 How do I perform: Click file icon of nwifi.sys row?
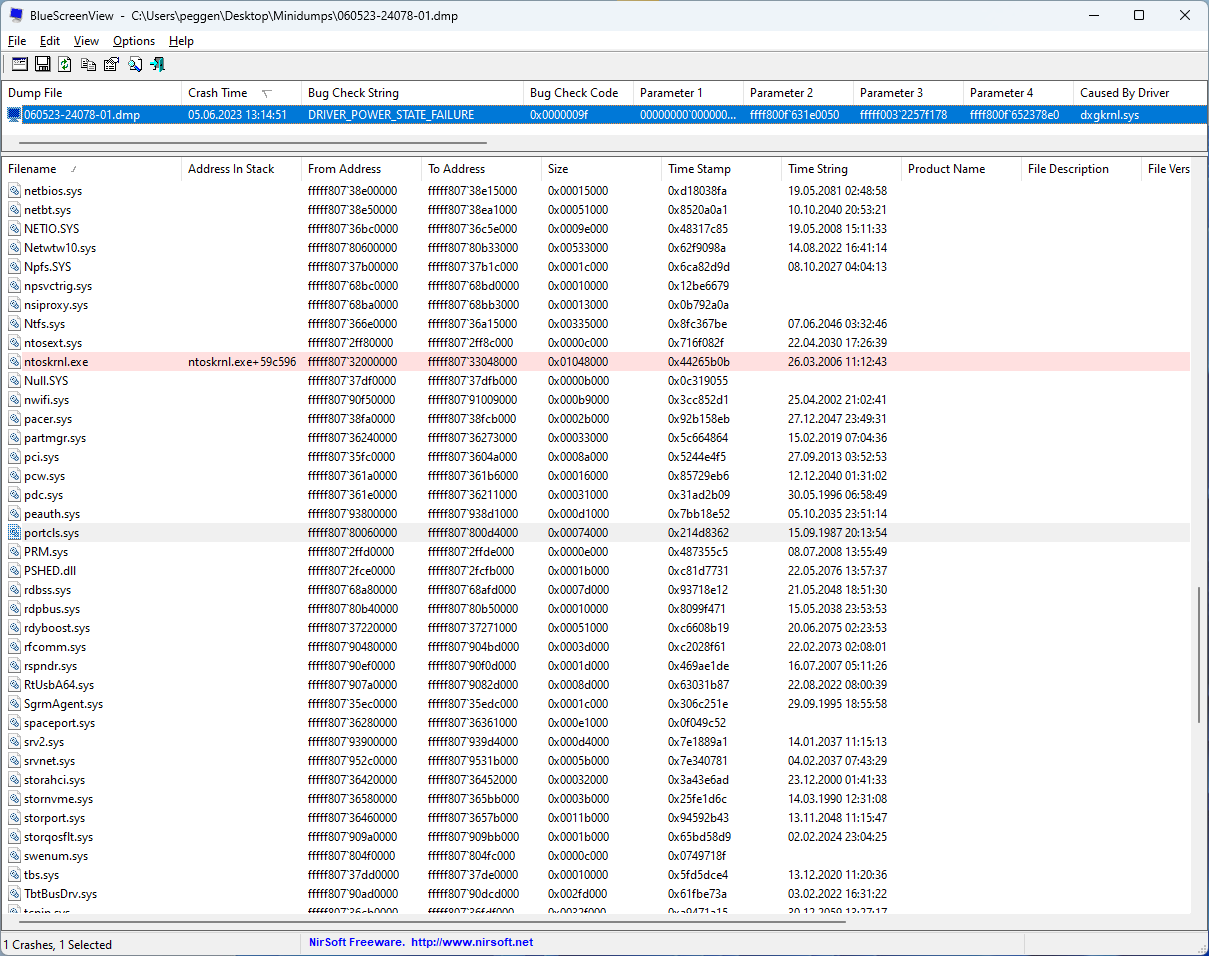pyautogui.click(x=15, y=400)
